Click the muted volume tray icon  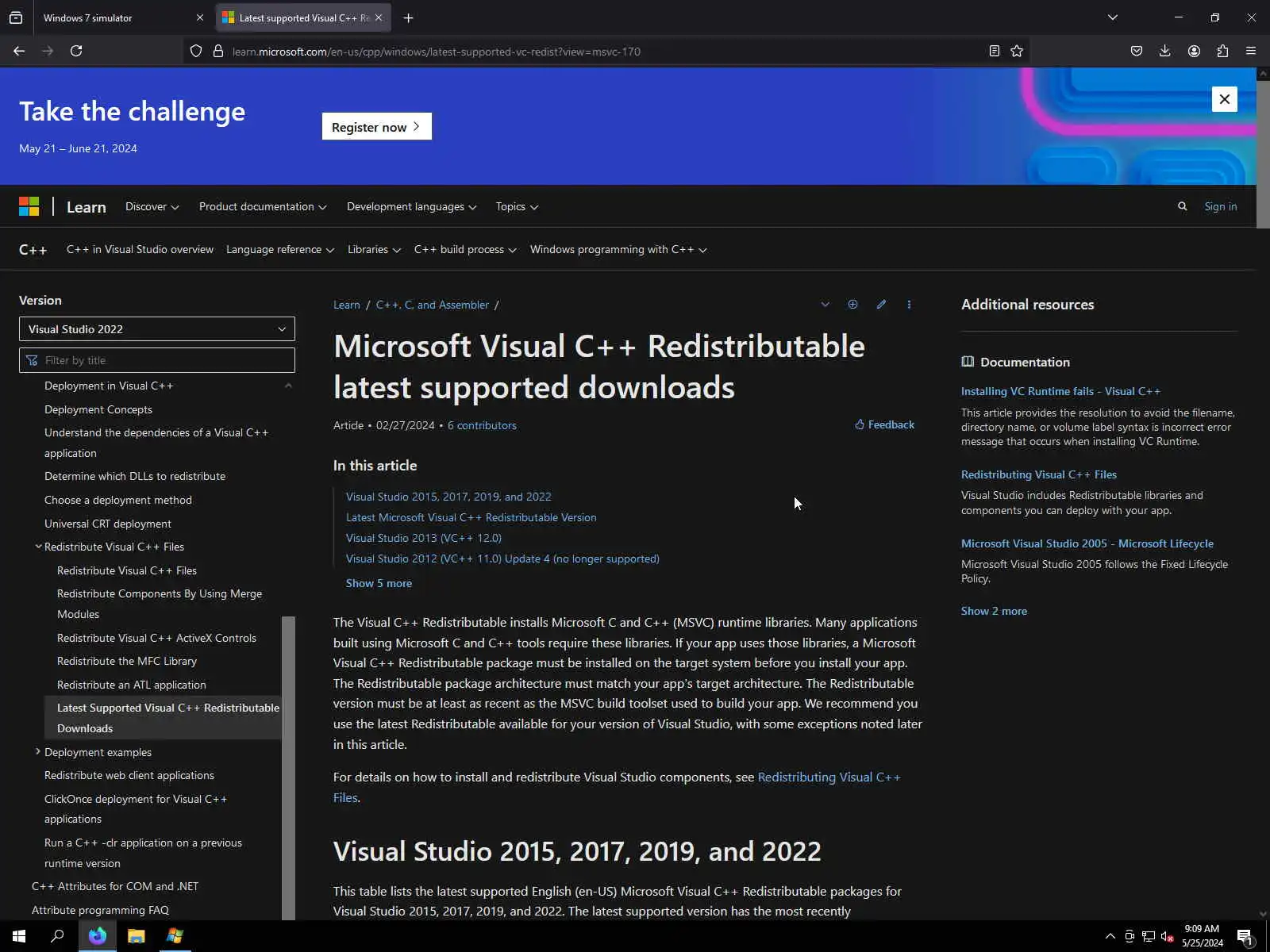1167,936
